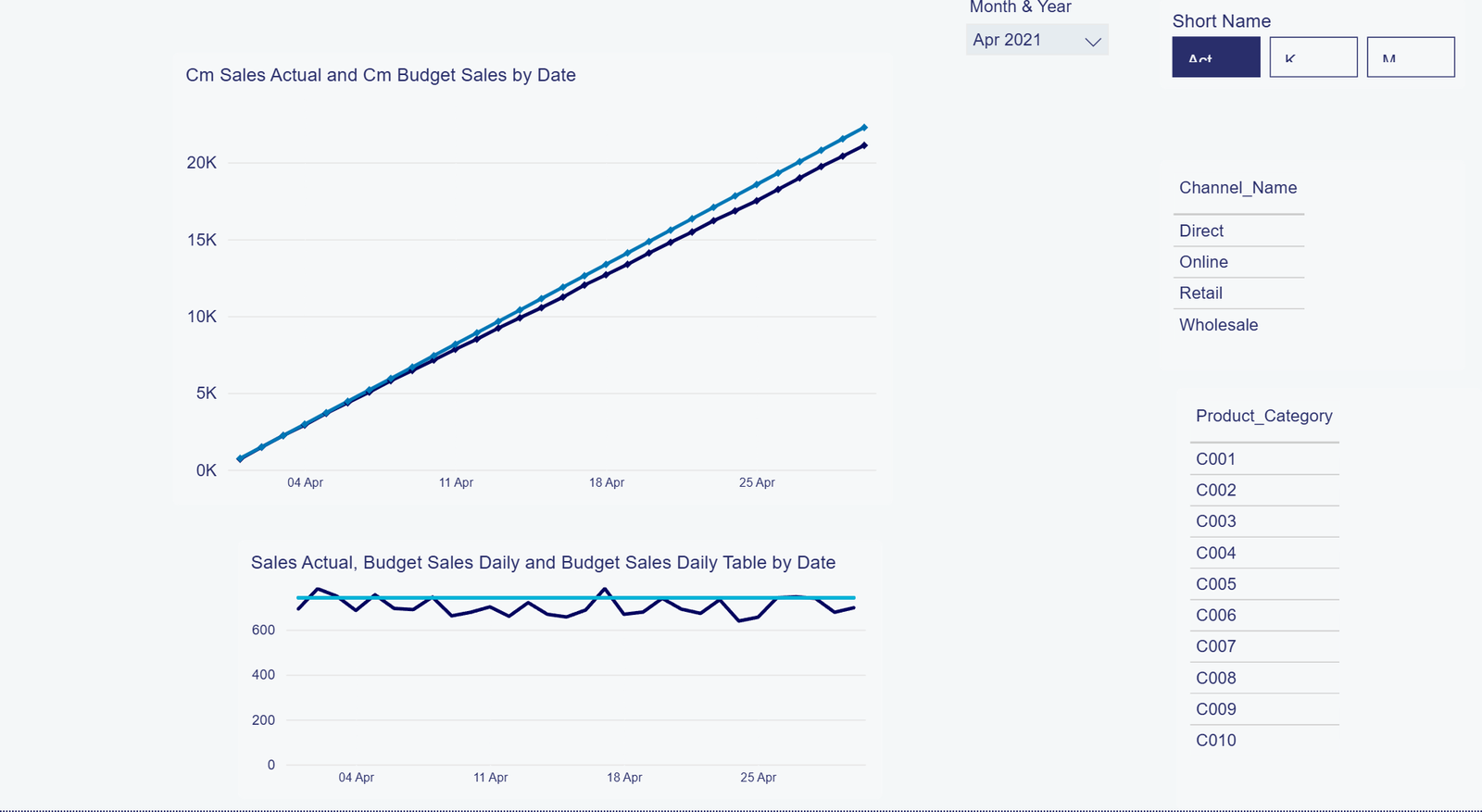Select the 'K' Short Name slicer button
1482x812 pixels.
point(1313,57)
